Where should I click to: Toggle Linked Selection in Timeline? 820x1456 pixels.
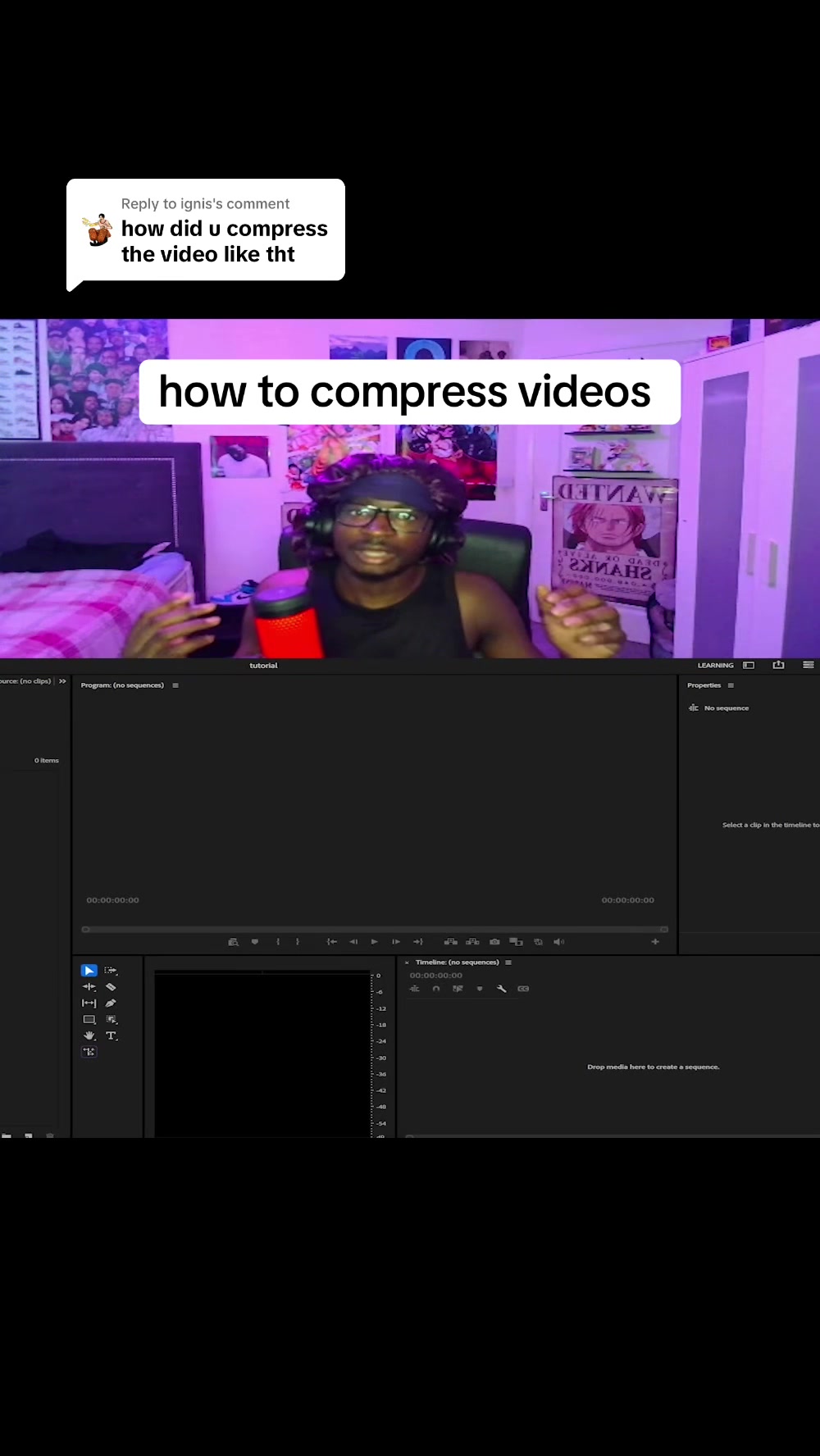point(458,989)
